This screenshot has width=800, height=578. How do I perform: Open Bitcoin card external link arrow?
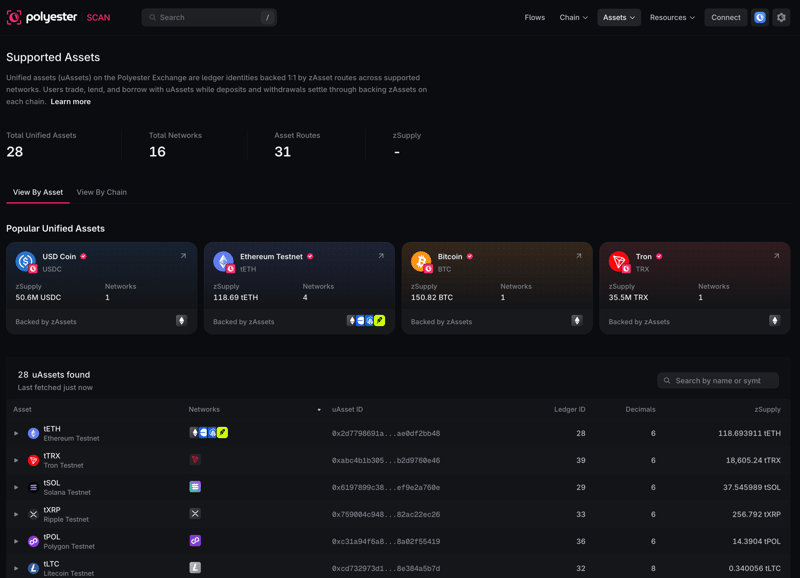click(579, 256)
